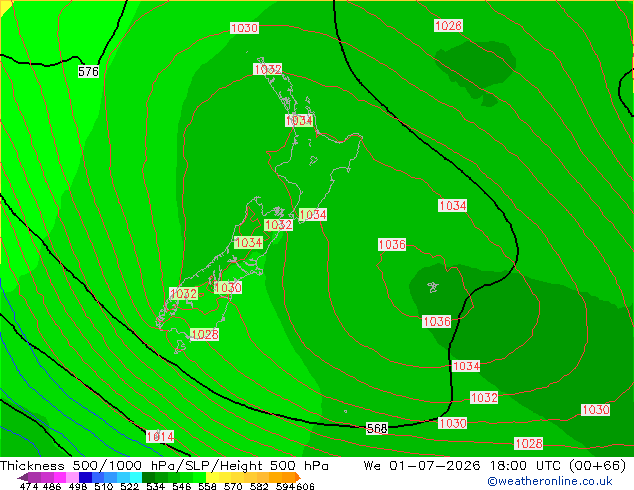Click the purple arrow at legend's left end
Screen dimensions: 634x490
tap(23, 477)
